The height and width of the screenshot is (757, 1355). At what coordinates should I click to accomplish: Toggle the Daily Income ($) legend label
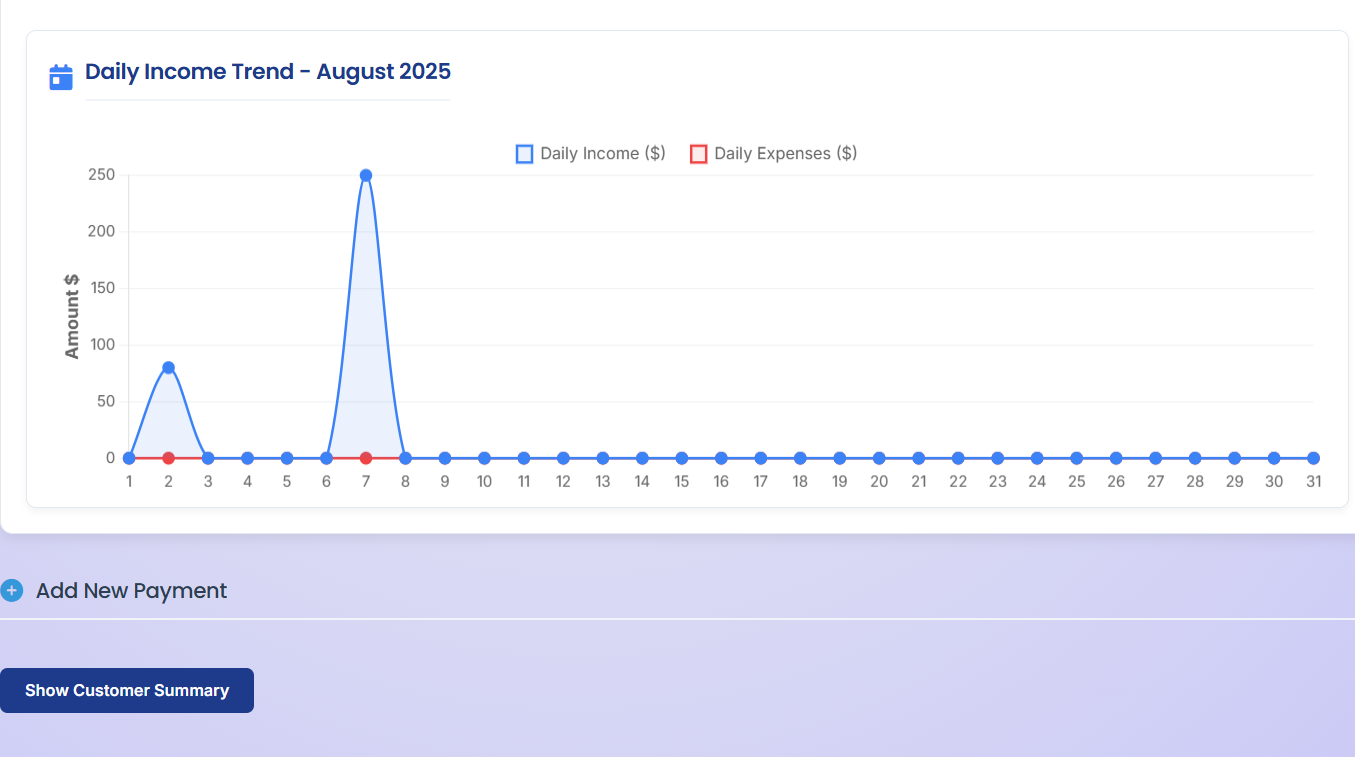tap(602, 154)
